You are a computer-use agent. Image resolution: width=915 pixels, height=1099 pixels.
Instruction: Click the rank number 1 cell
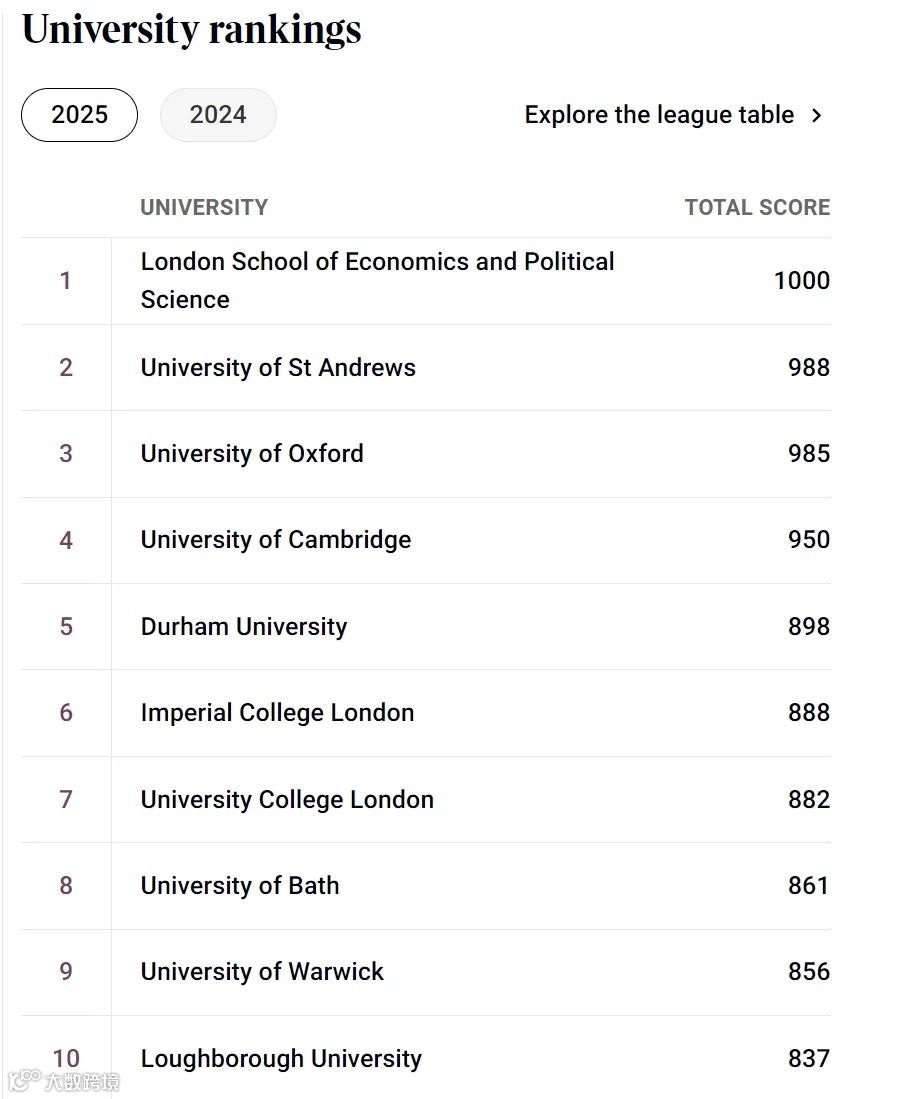(66, 281)
